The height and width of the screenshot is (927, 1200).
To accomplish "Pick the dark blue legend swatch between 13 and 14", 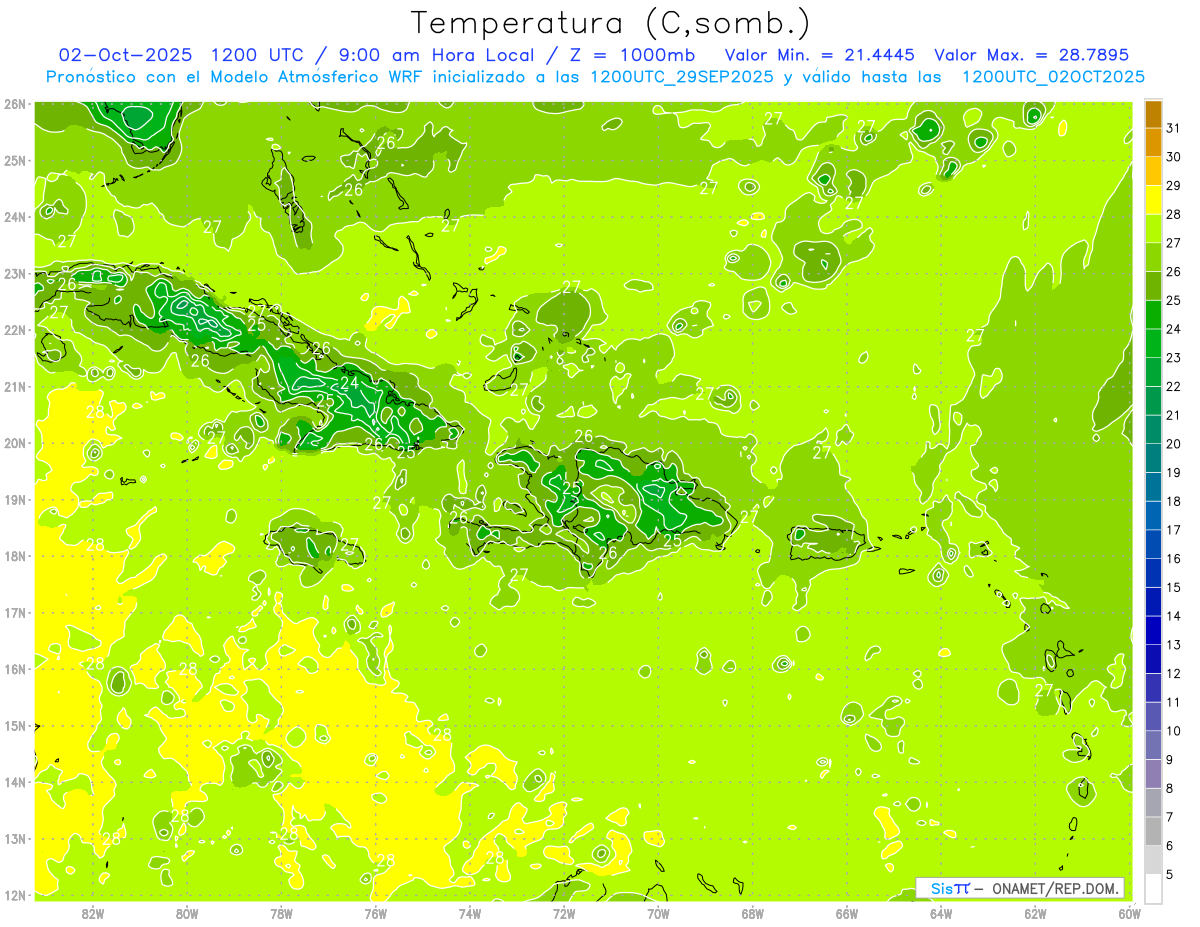I will [x=1153, y=630].
